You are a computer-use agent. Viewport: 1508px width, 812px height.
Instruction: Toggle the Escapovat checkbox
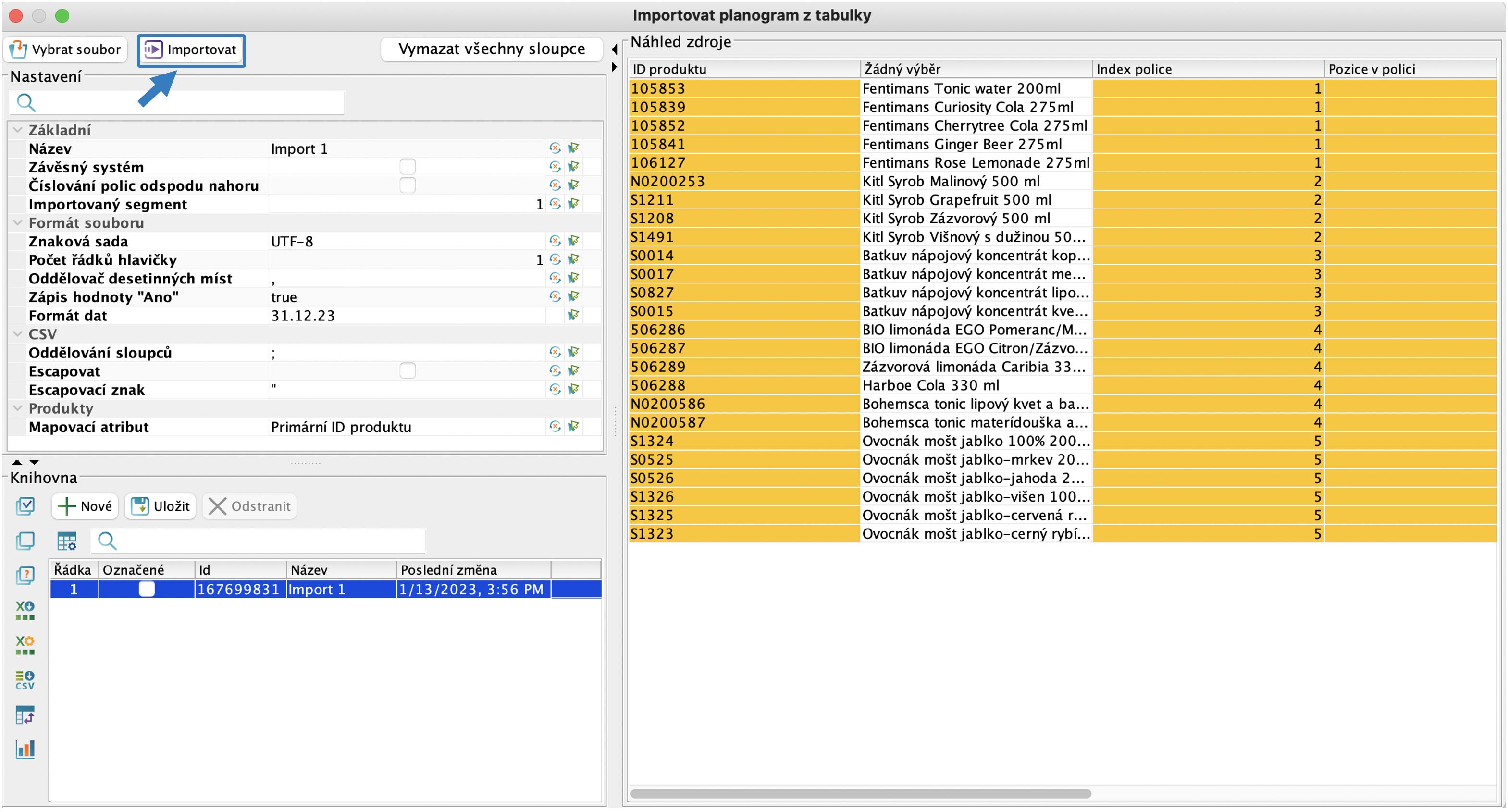pyautogui.click(x=408, y=371)
